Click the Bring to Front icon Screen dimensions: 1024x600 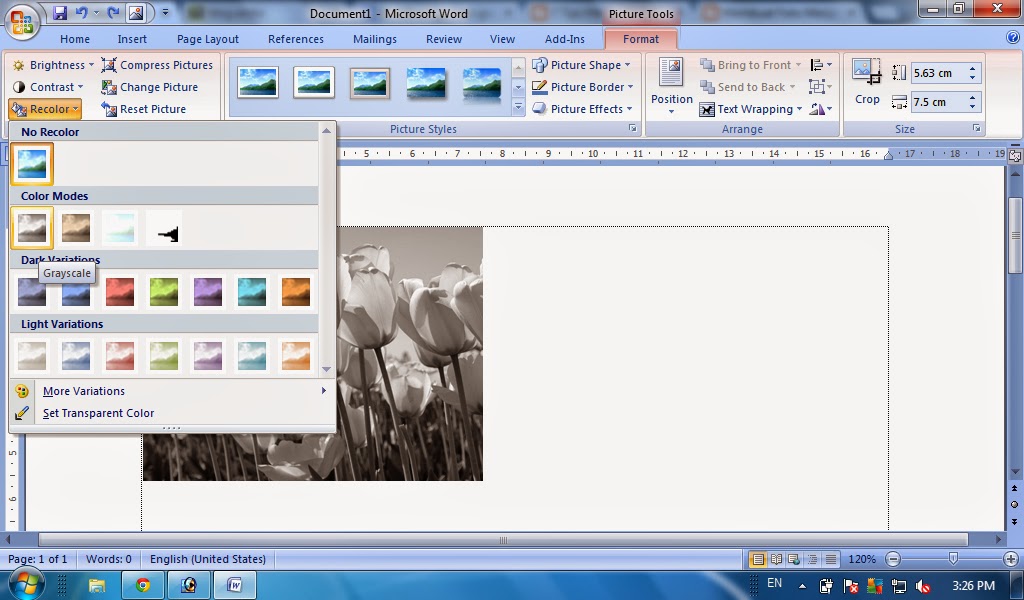pyautogui.click(x=706, y=64)
